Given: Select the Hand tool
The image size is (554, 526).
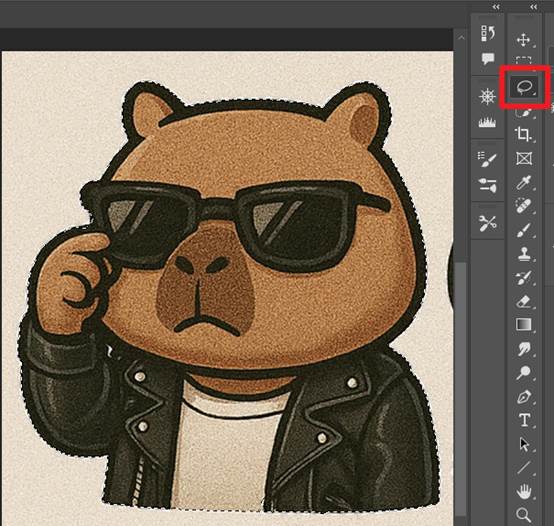Looking at the screenshot, I should 524,491.
